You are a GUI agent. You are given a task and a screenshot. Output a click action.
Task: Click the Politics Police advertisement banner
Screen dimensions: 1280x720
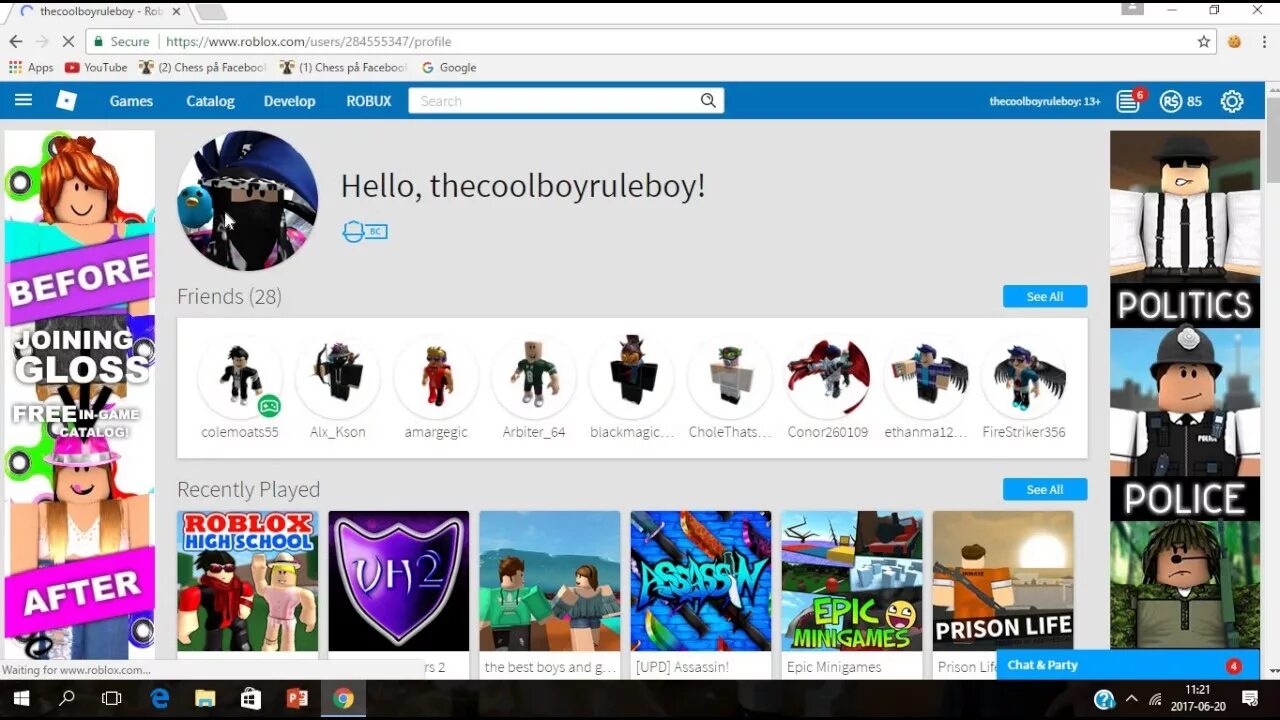coord(1185,390)
